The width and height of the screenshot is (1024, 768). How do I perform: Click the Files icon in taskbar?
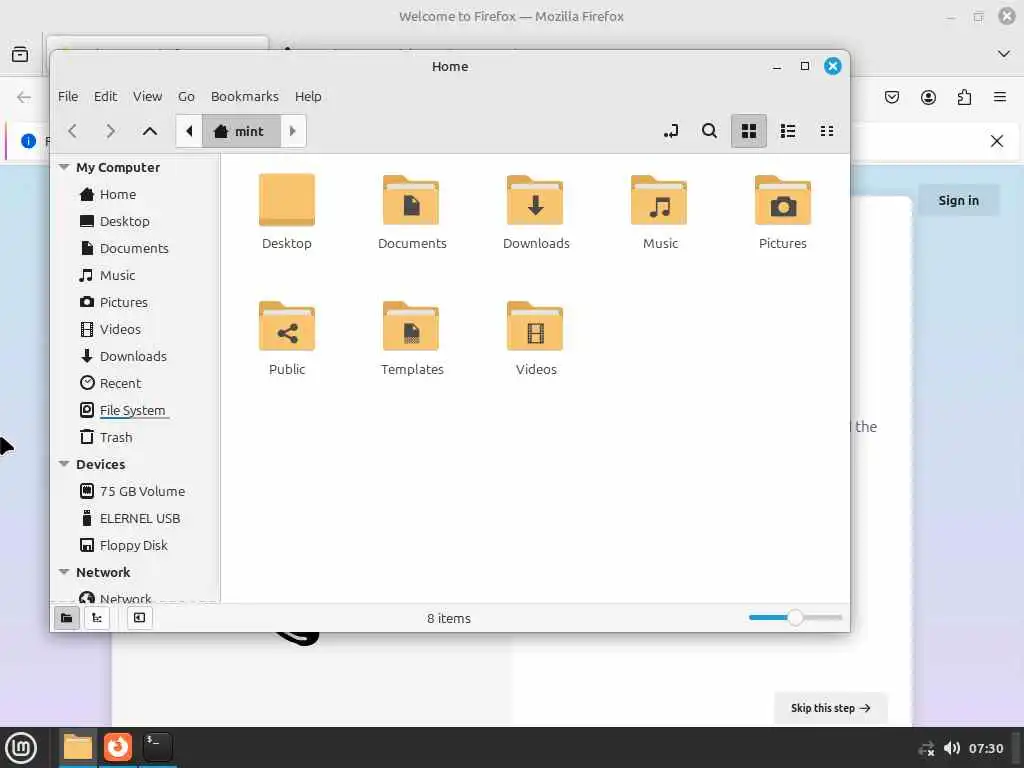click(78, 747)
